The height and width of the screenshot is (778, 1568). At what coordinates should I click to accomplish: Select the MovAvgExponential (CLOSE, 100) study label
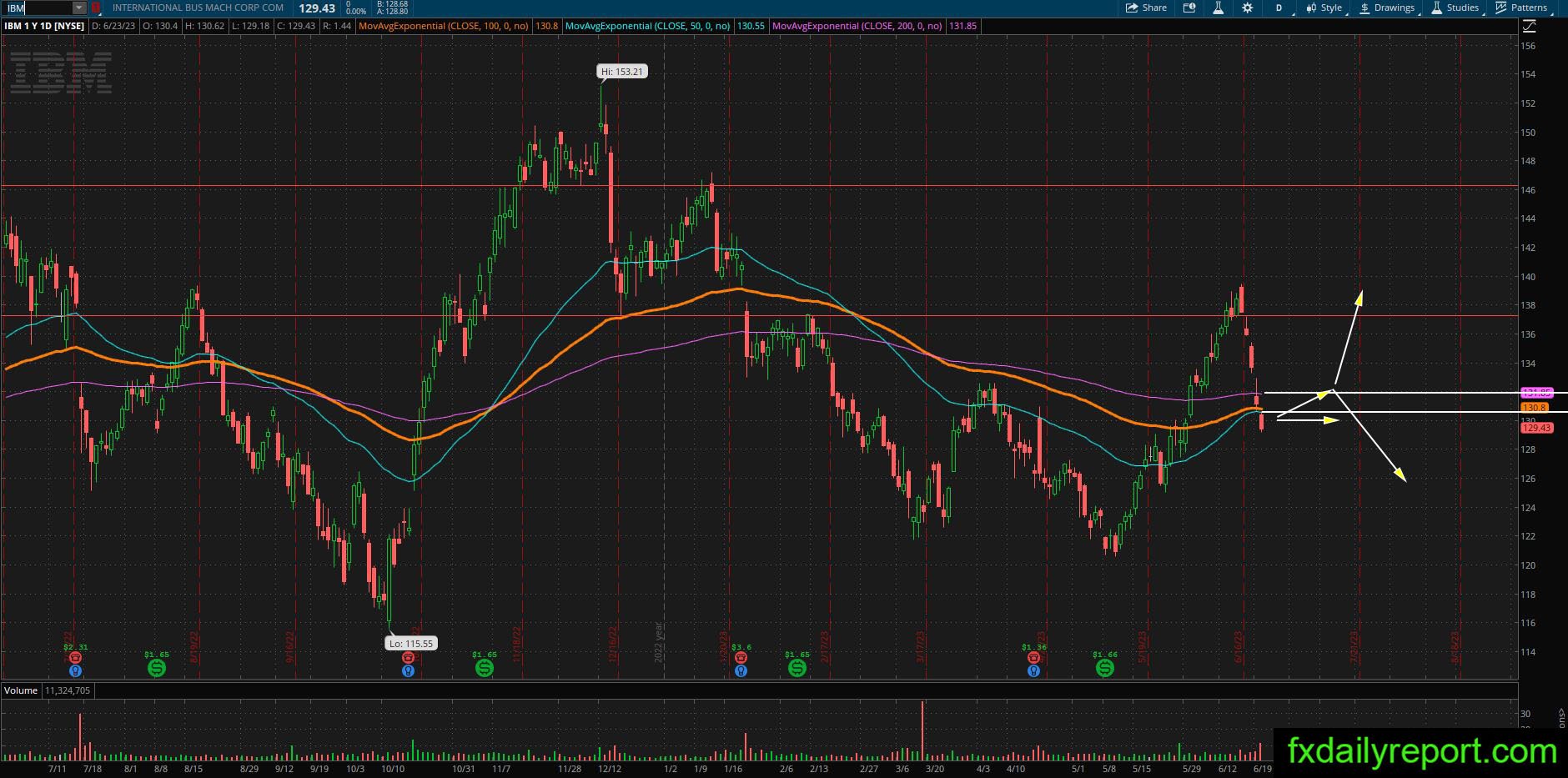[443, 26]
